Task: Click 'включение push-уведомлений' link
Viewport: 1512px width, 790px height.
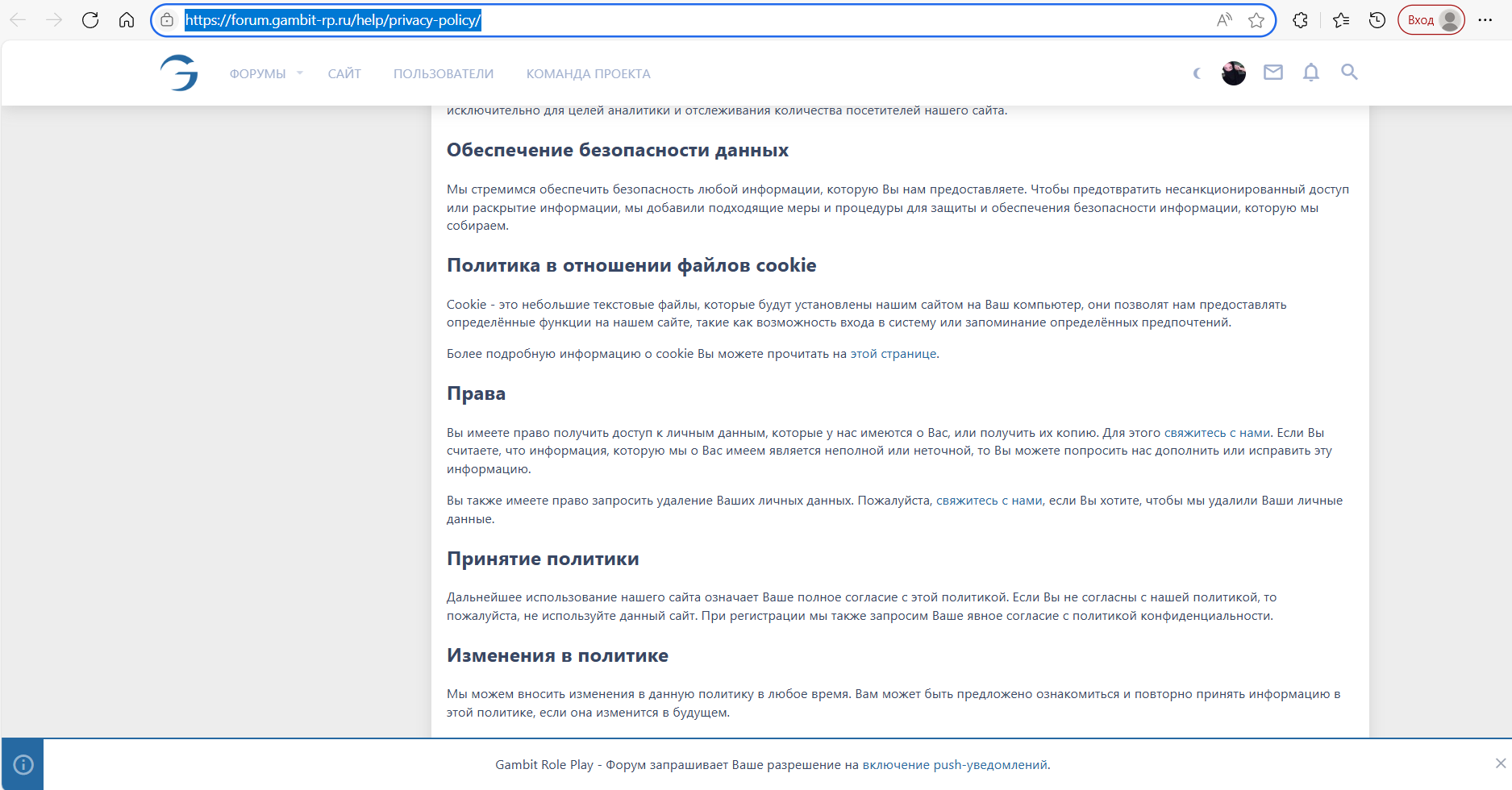Action: point(955,765)
